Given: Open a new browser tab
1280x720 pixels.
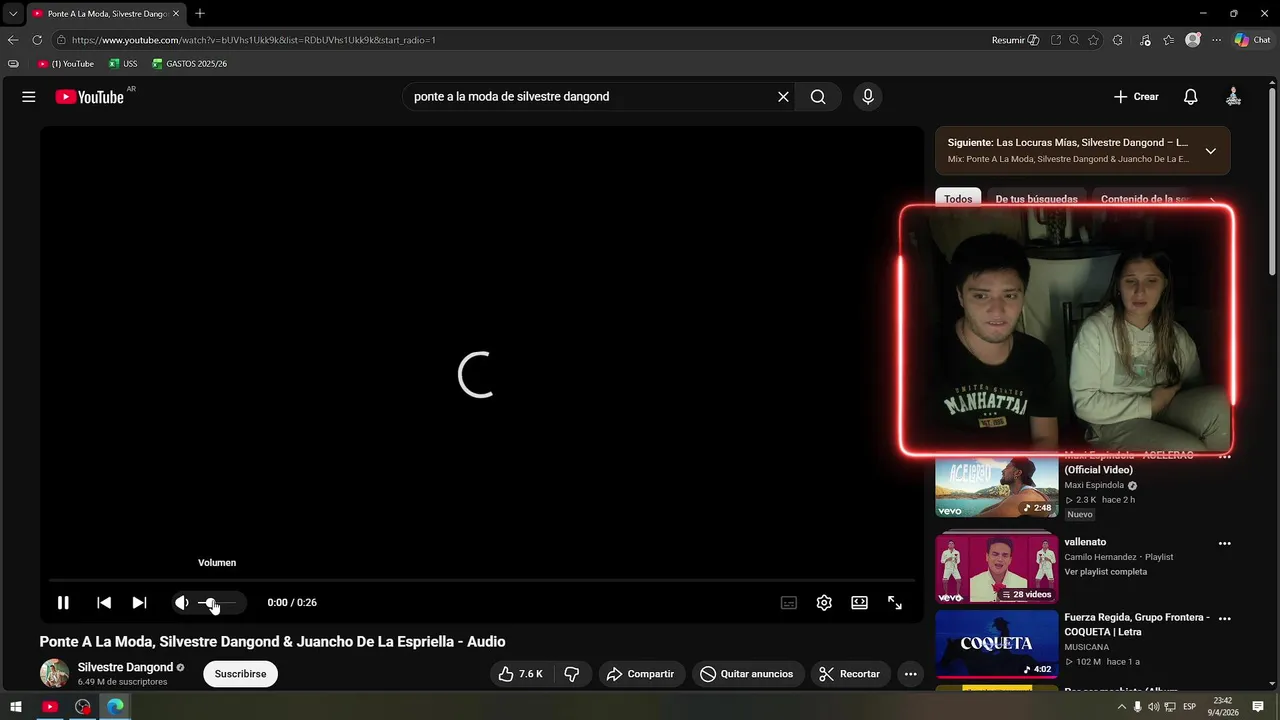Looking at the screenshot, I should (200, 13).
